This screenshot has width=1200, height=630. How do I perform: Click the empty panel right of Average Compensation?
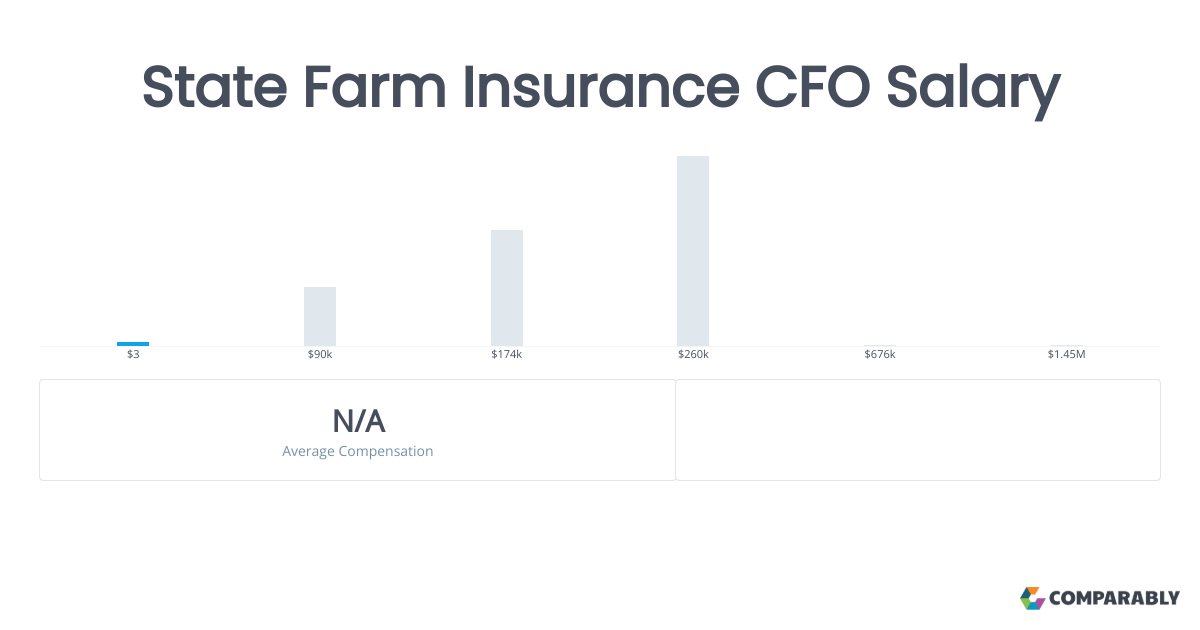click(x=918, y=430)
